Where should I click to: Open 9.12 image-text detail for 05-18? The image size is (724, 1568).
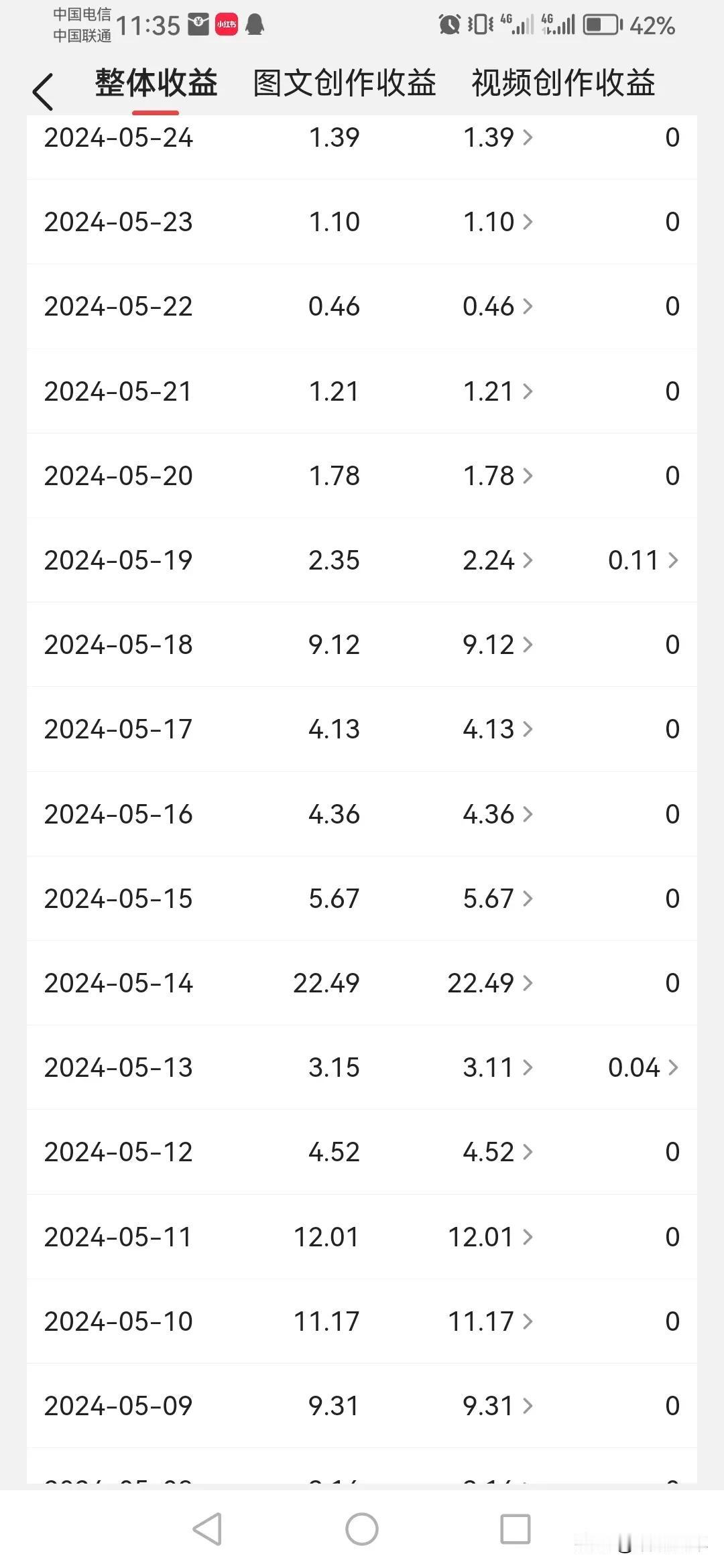click(x=497, y=645)
